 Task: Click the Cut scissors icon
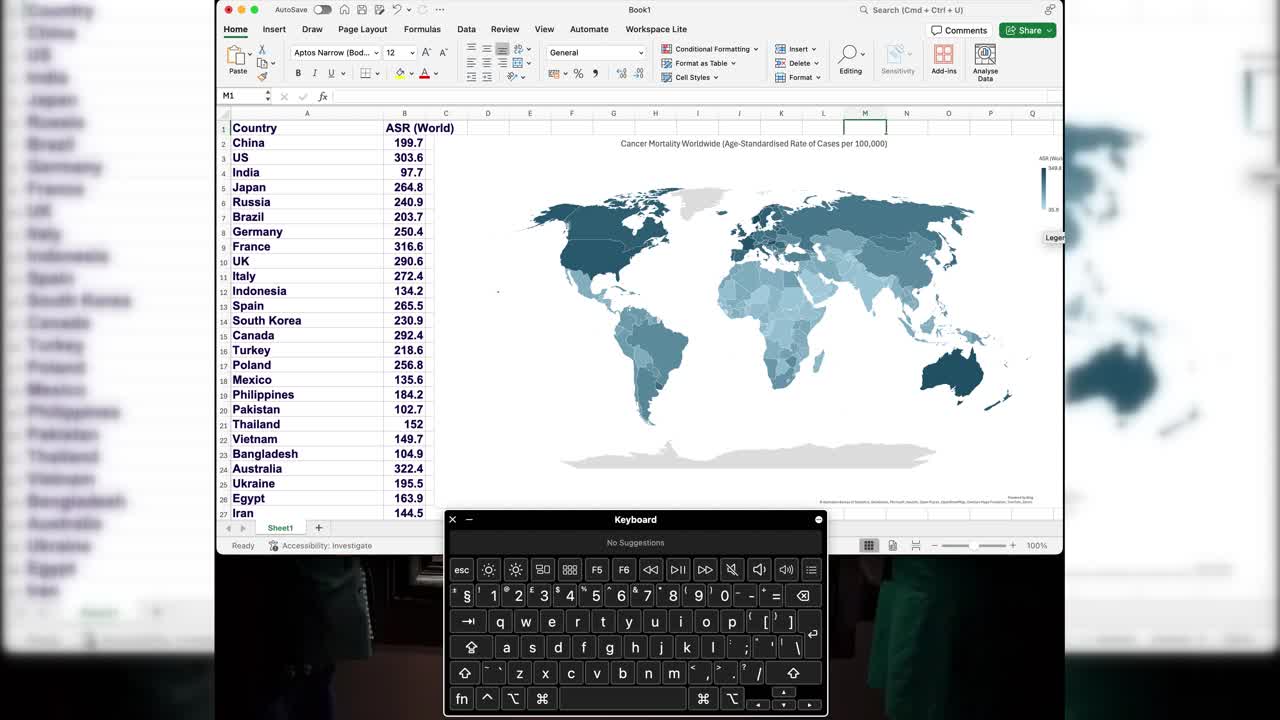point(262,49)
